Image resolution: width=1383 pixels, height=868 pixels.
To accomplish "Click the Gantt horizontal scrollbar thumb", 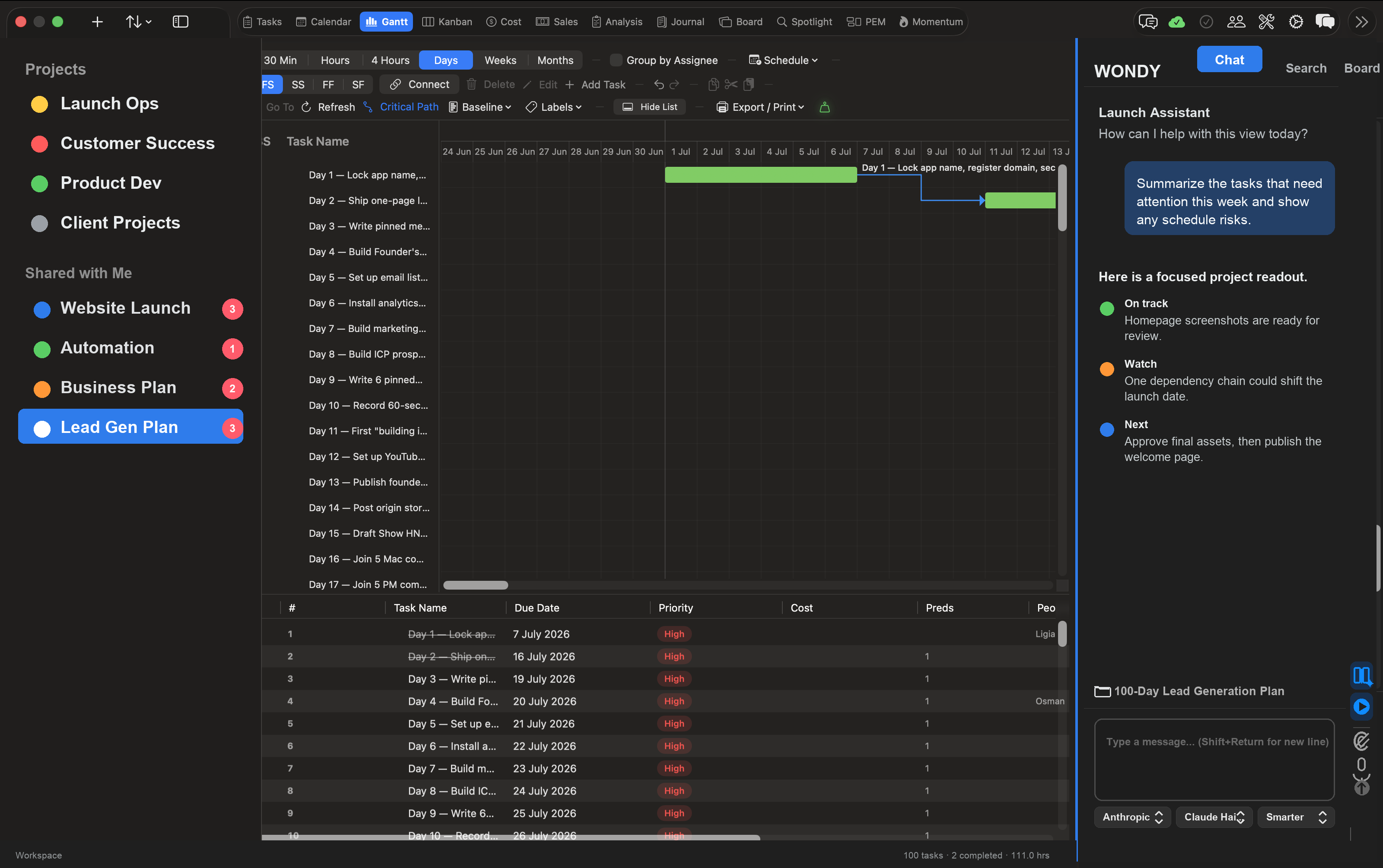I will [475, 585].
